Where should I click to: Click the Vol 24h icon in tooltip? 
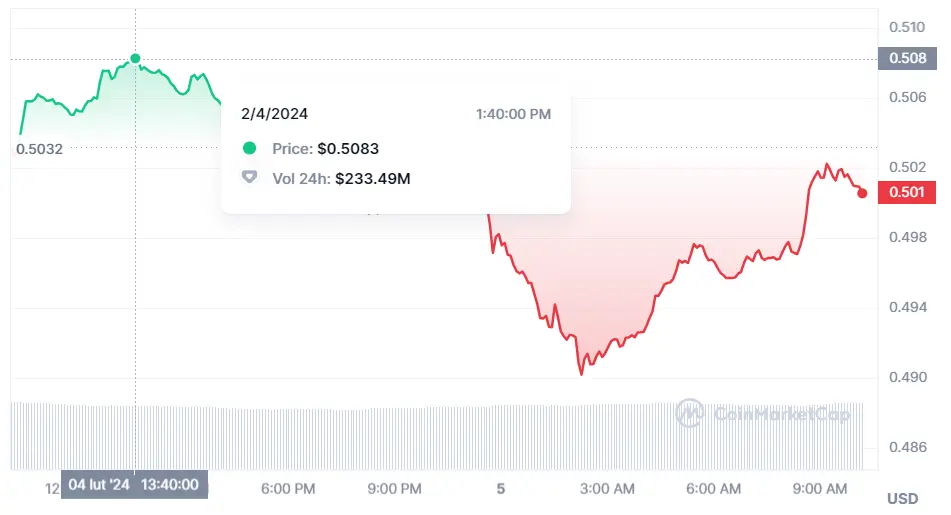(250, 178)
